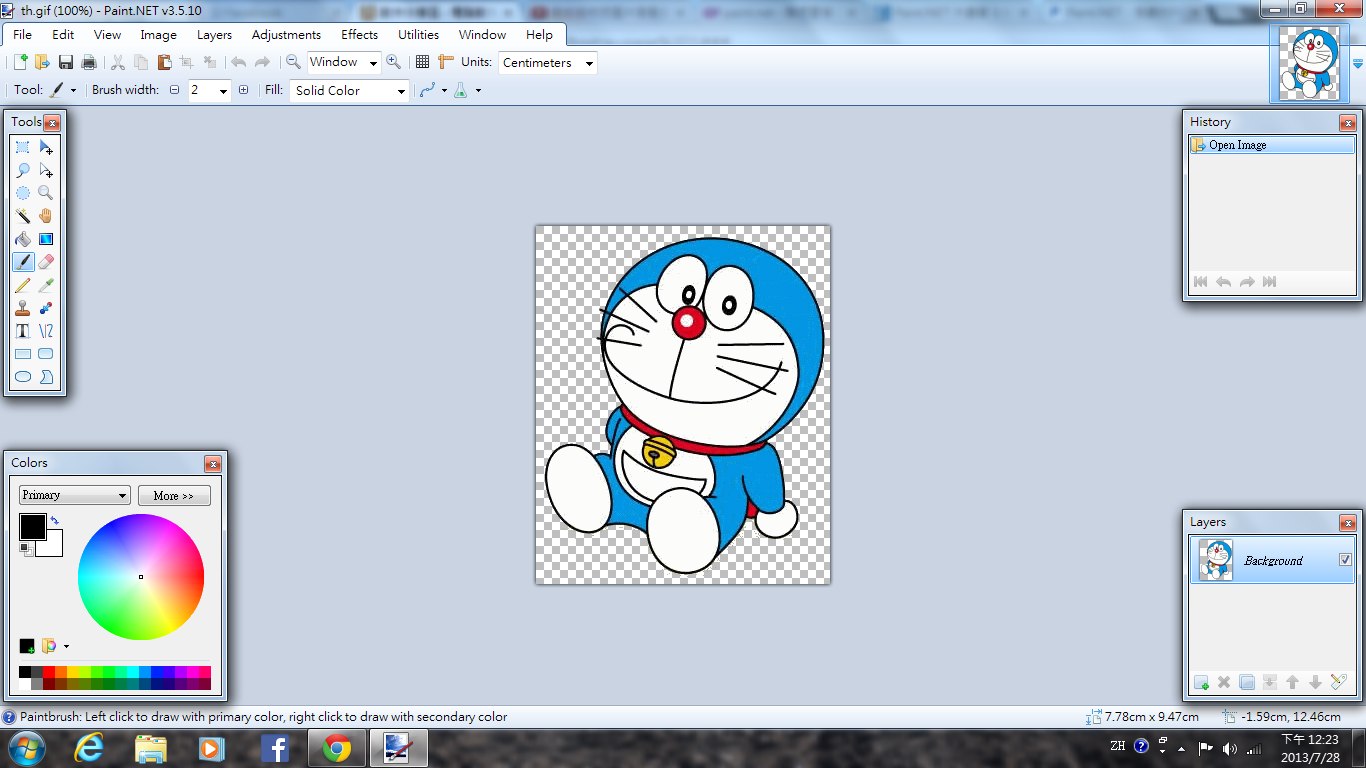Reset colors to black and white
1366x768 pixels.
pos(25,549)
